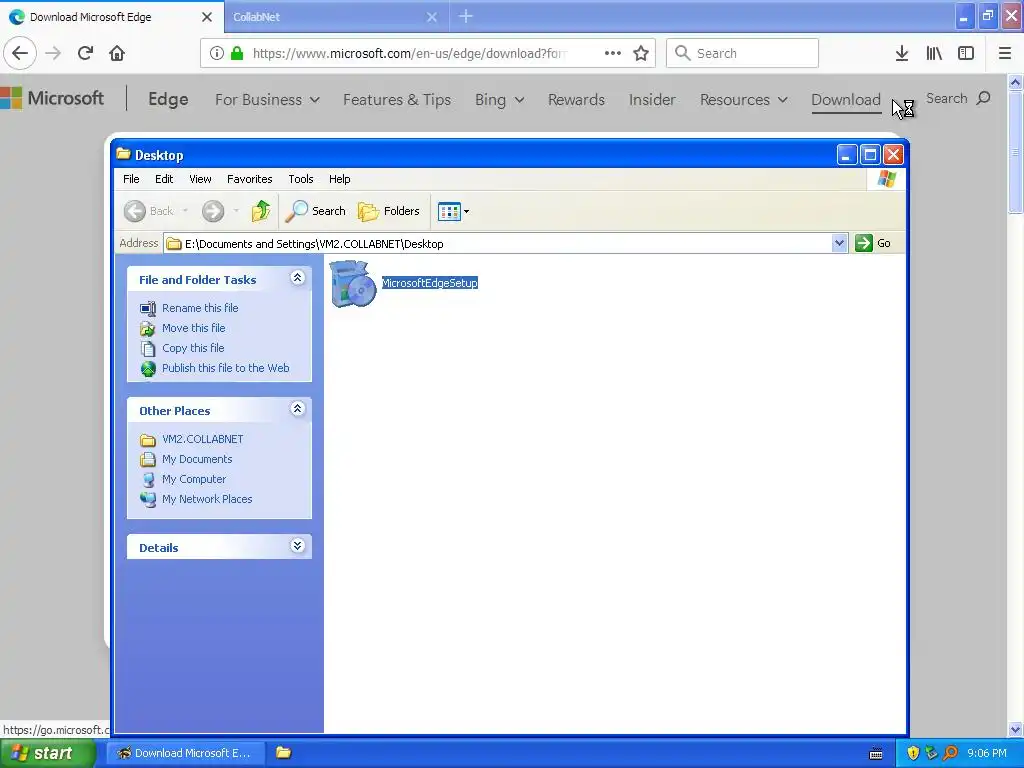The height and width of the screenshot is (768, 1024).
Task: Expand the Details panel
Action: click(297, 546)
